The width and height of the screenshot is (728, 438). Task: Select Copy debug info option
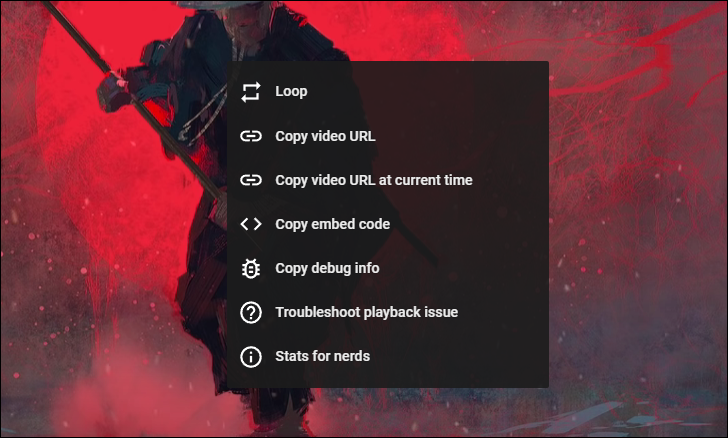tap(388, 268)
